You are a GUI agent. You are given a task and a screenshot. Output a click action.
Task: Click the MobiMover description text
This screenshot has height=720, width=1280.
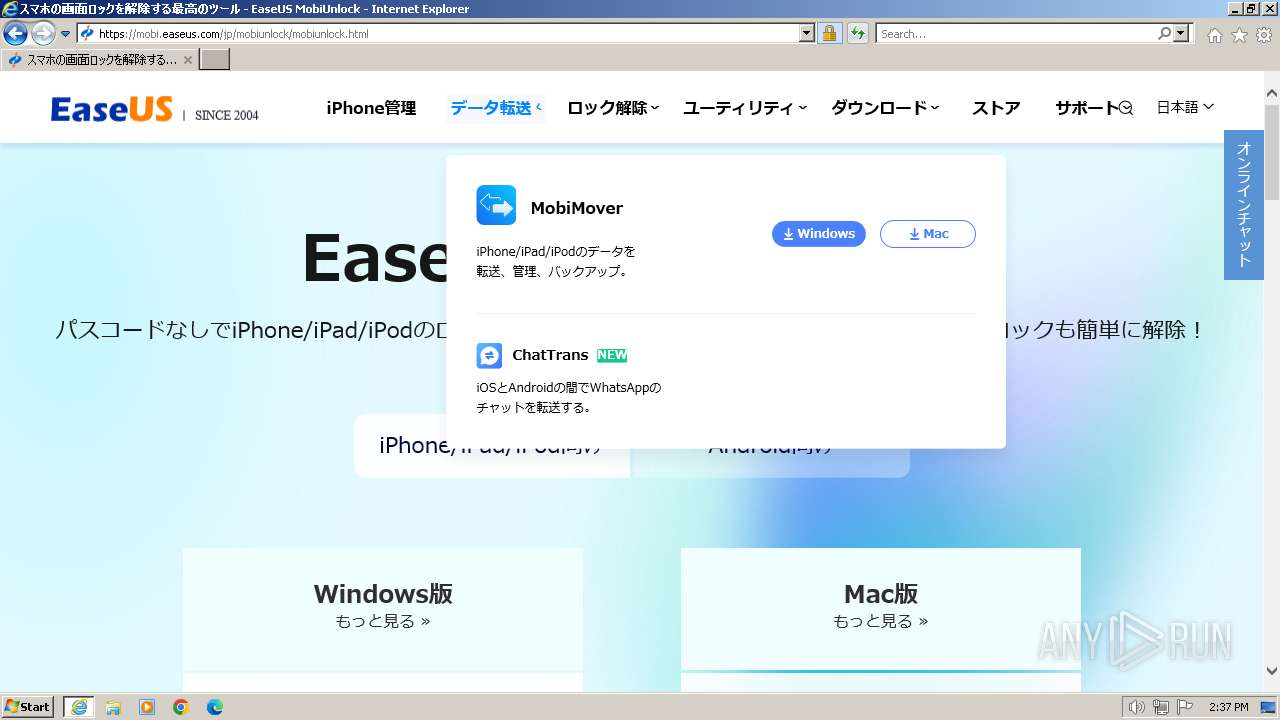click(x=556, y=261)
